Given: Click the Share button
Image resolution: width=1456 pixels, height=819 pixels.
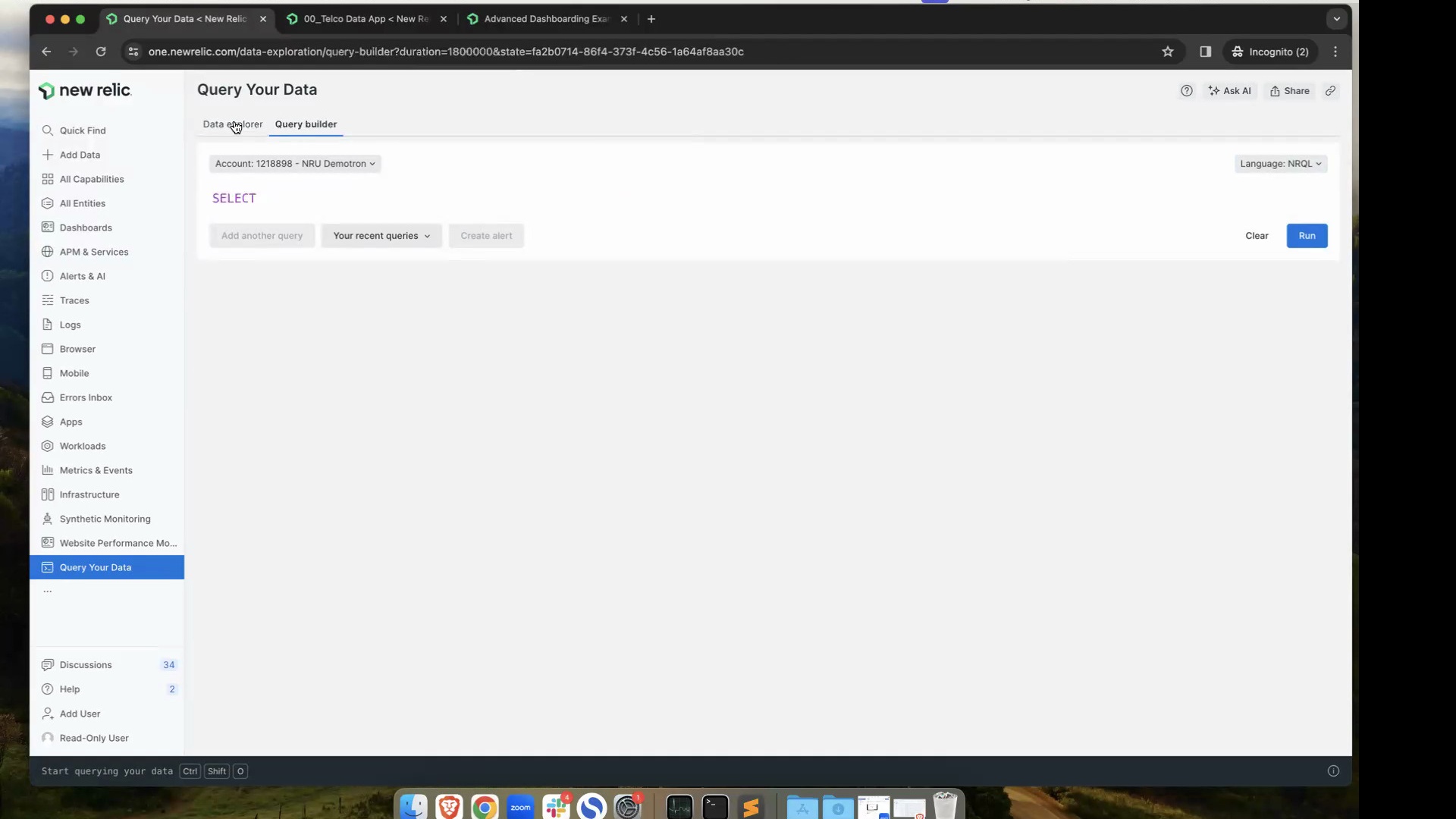Looking at the screenshot, I should [x=1290, y=91].
